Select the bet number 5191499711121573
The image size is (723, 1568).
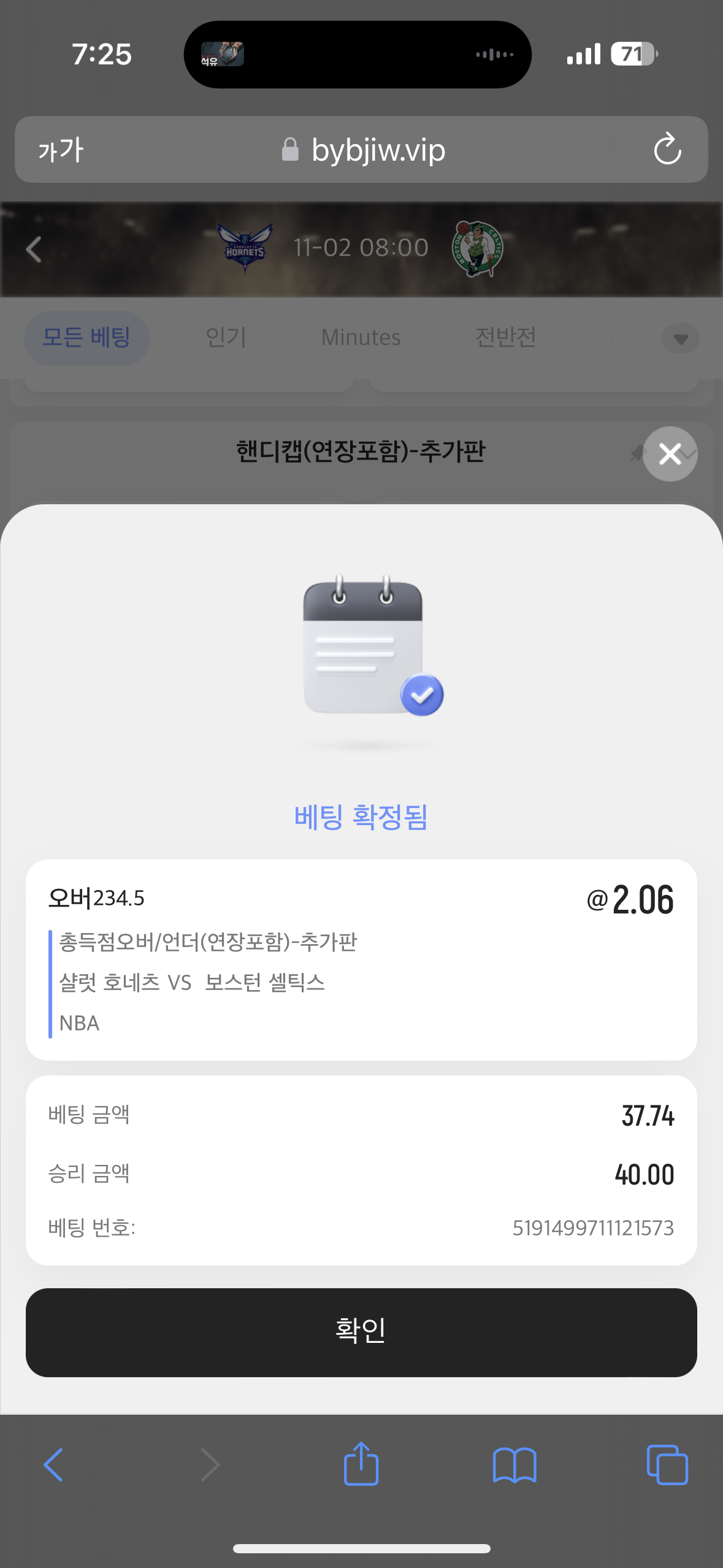592,1228
